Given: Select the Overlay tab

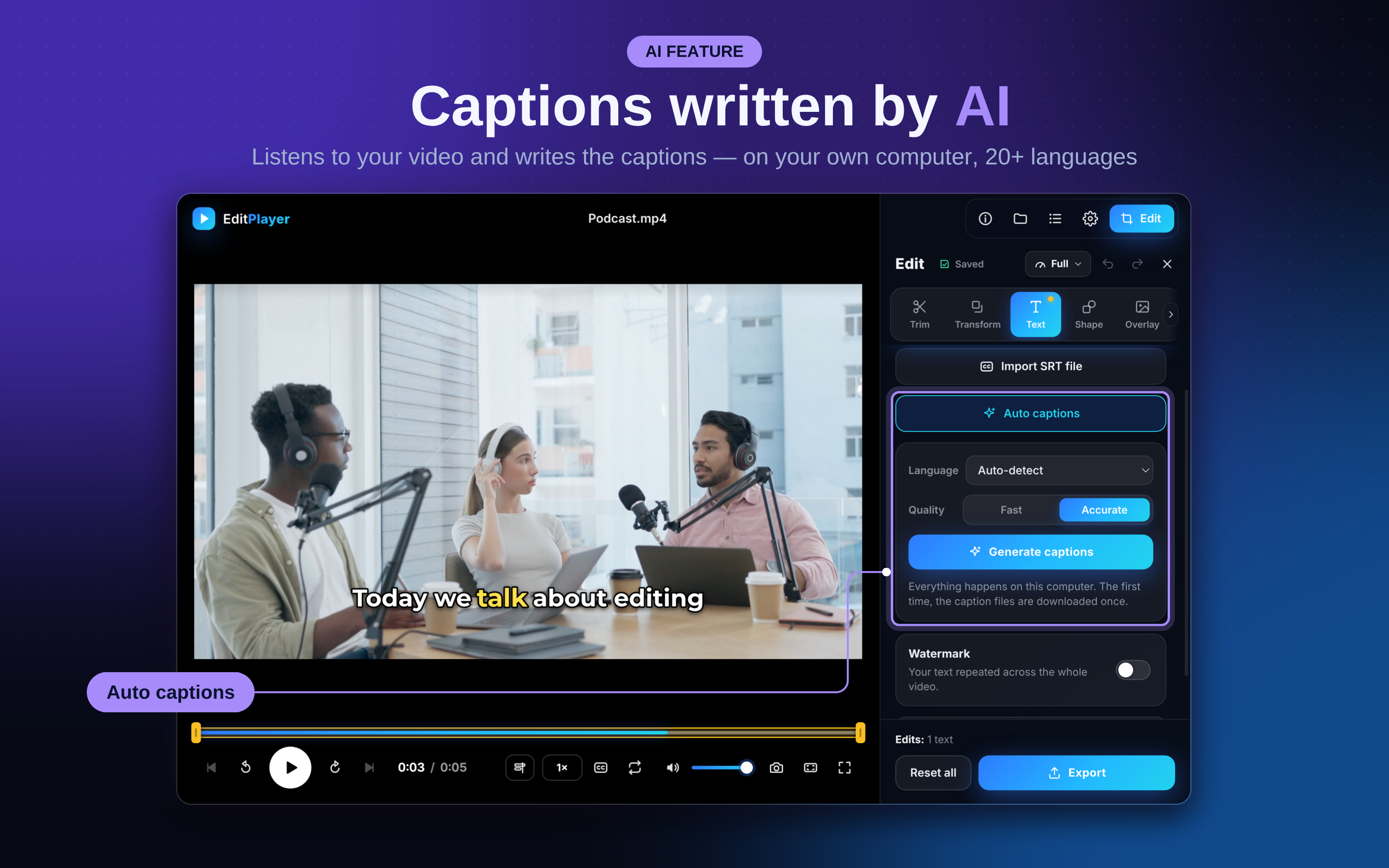Looking at the screenshot, I should [x=1142, y=314].
